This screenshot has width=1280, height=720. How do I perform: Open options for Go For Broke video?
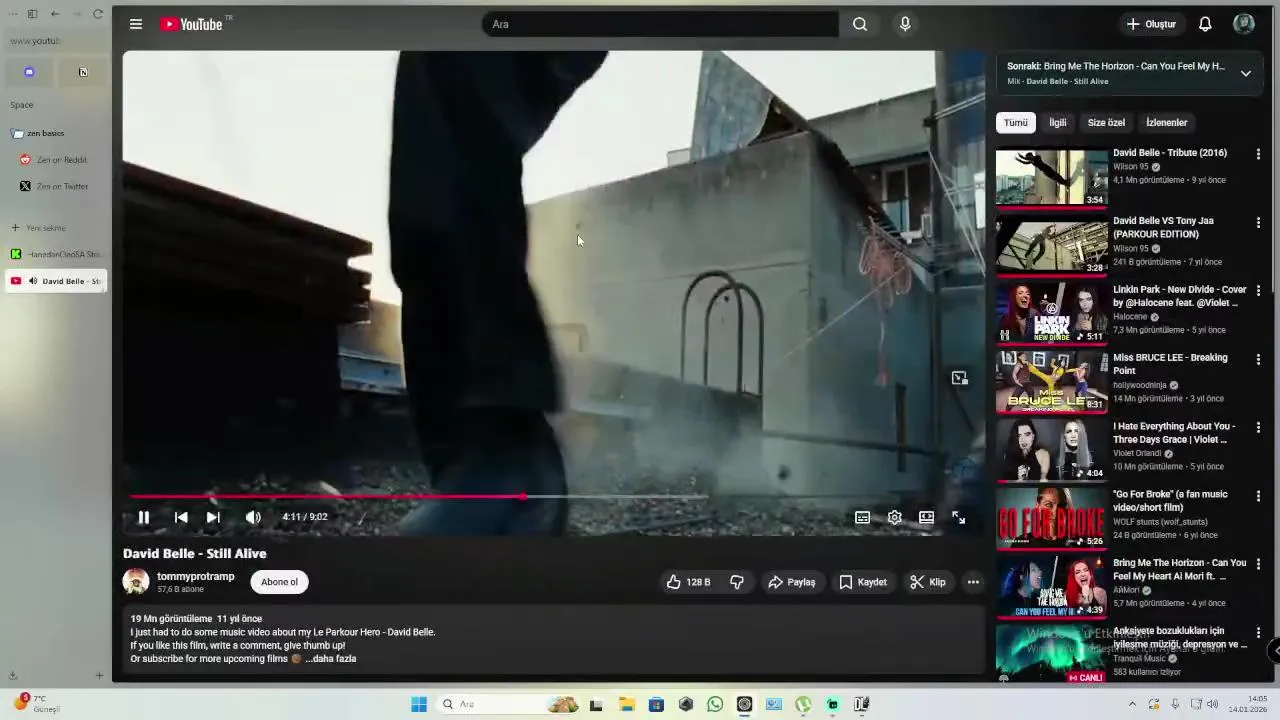click(1258, 495)
